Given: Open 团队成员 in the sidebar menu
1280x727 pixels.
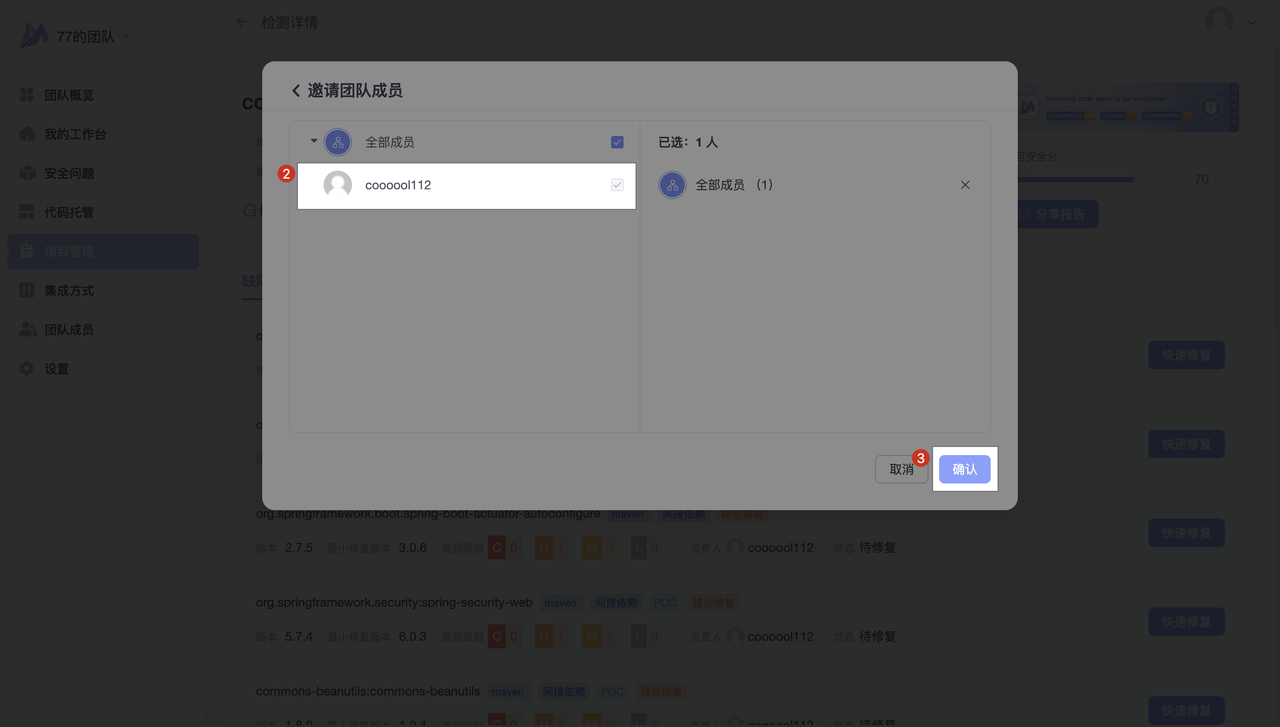Looking at the screenshot, I should pyautogui.click(x=68, y=329).
